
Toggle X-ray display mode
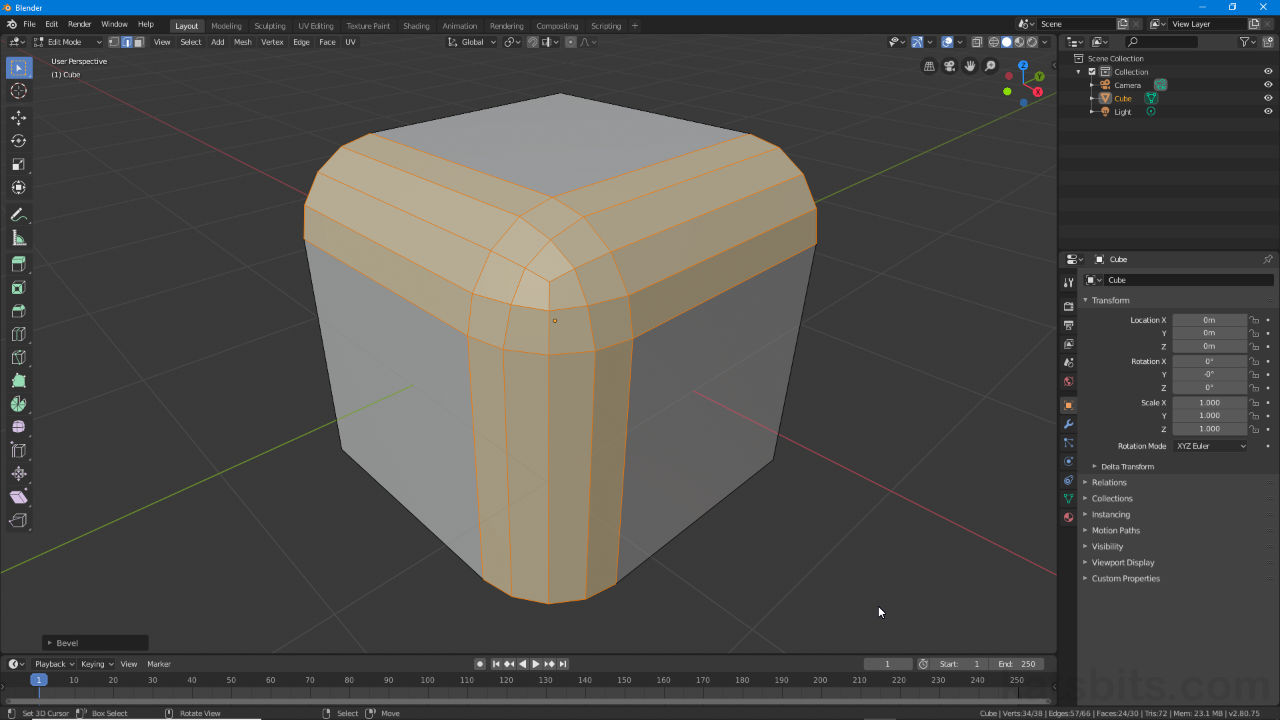977,42
